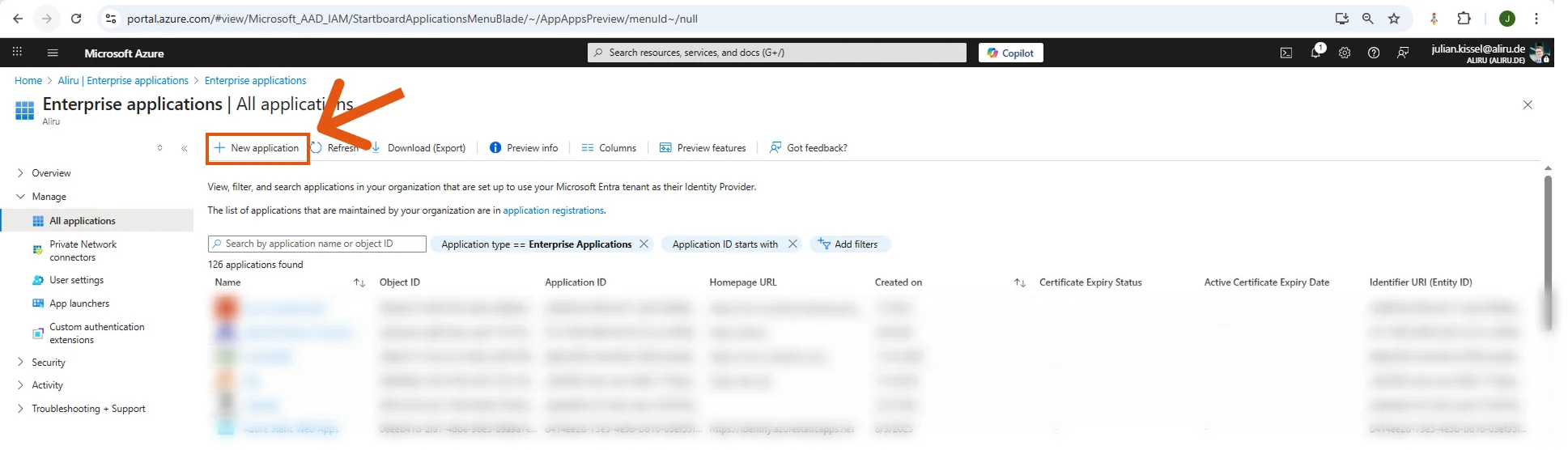The width and height of the screenshot is (1568, 450).
Task: Open Columns selector
Action: point(609,148)
